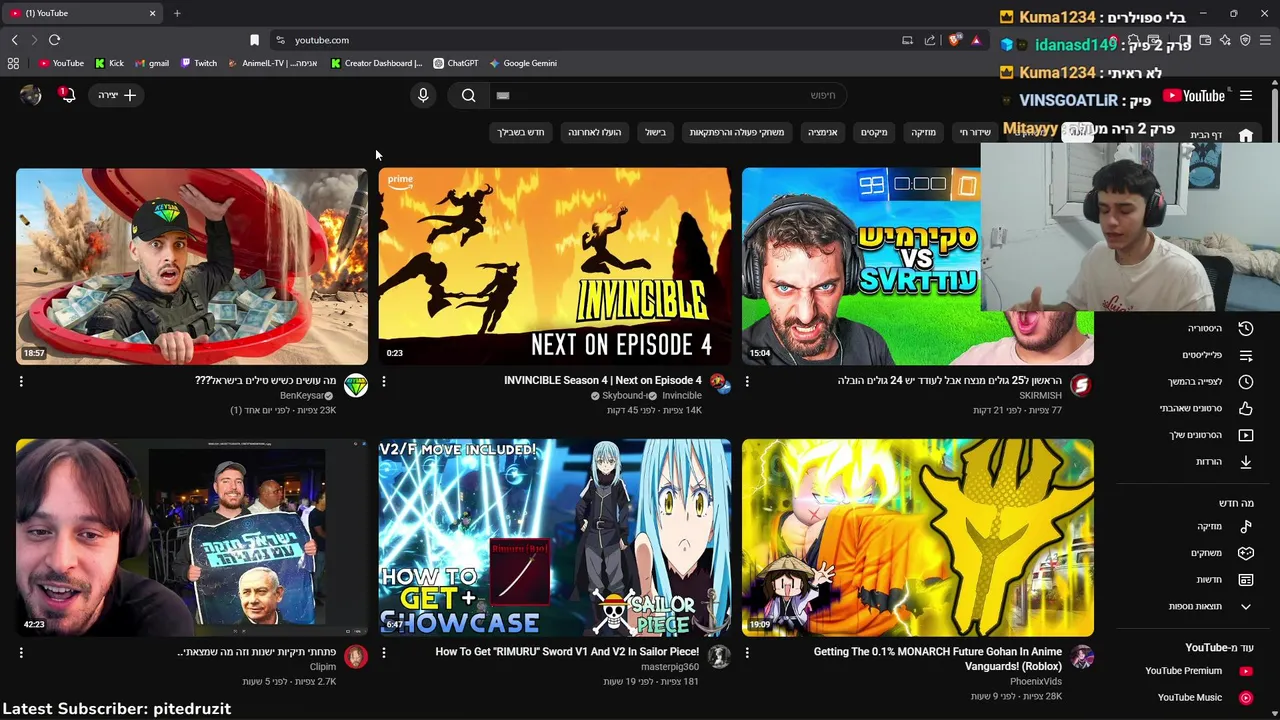This screenshot has width=1280, height=720.
Task: Reload the YouTube page
Action: [54, 40]
